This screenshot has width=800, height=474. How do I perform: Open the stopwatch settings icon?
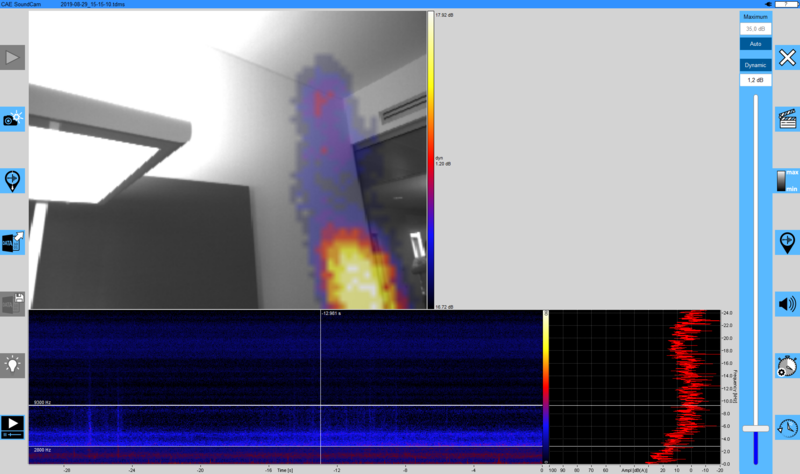coord(787,365)
